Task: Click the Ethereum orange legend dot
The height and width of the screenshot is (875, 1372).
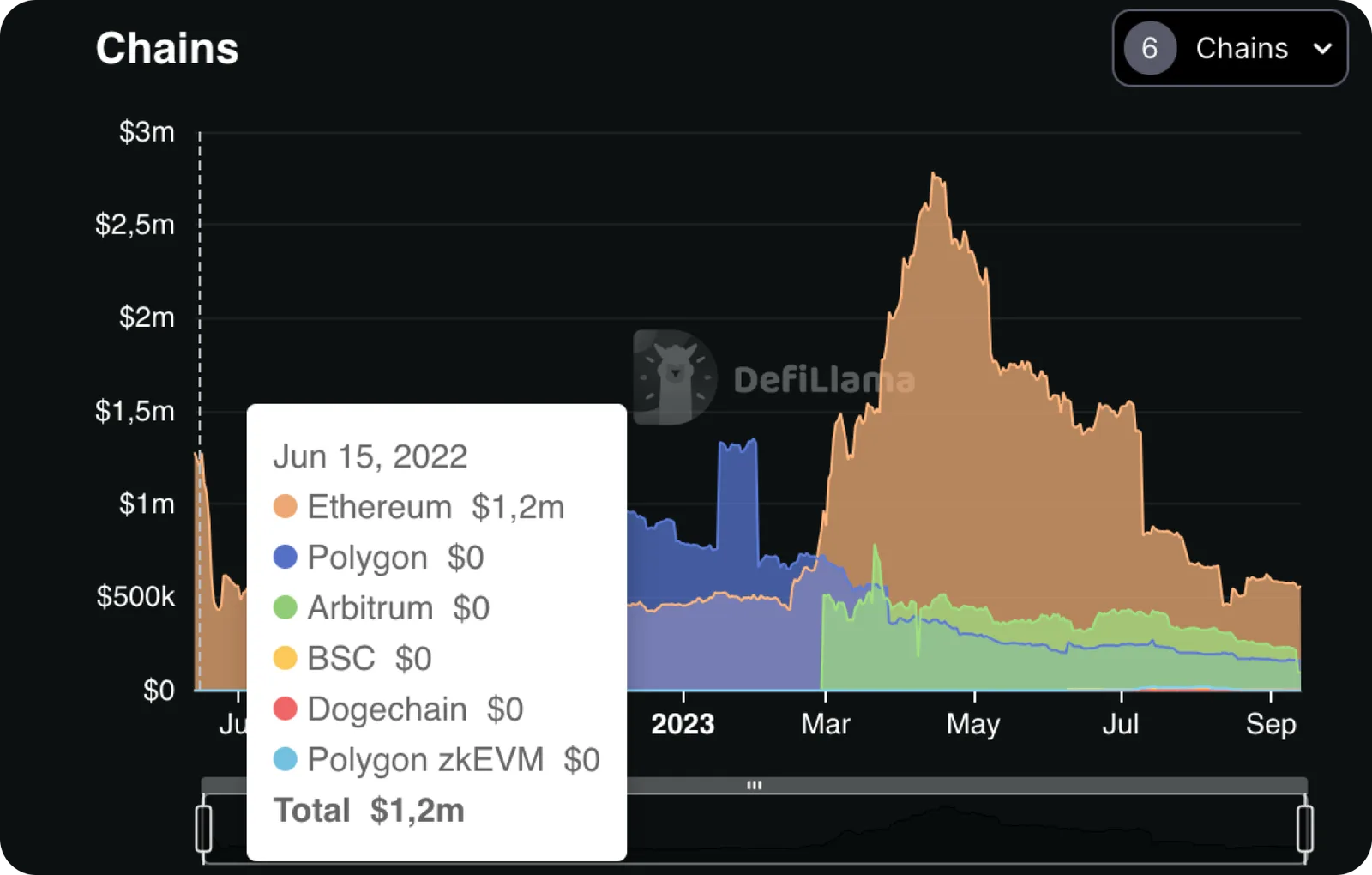Action: pyautogui.click(x=285, y=506)
